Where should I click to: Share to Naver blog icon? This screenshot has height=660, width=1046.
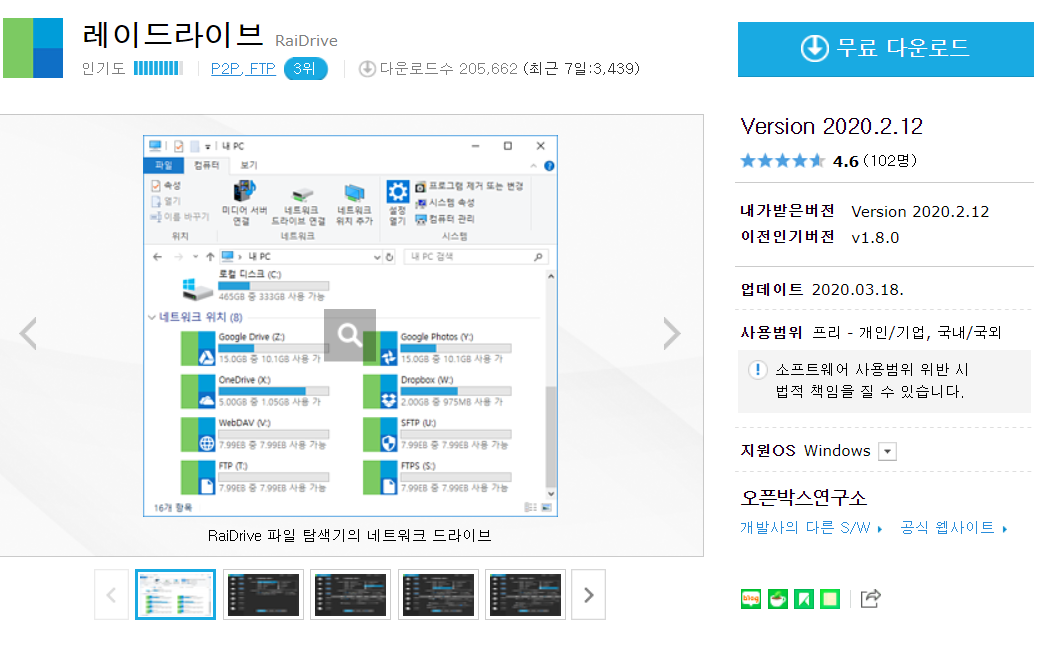(751, 599)
